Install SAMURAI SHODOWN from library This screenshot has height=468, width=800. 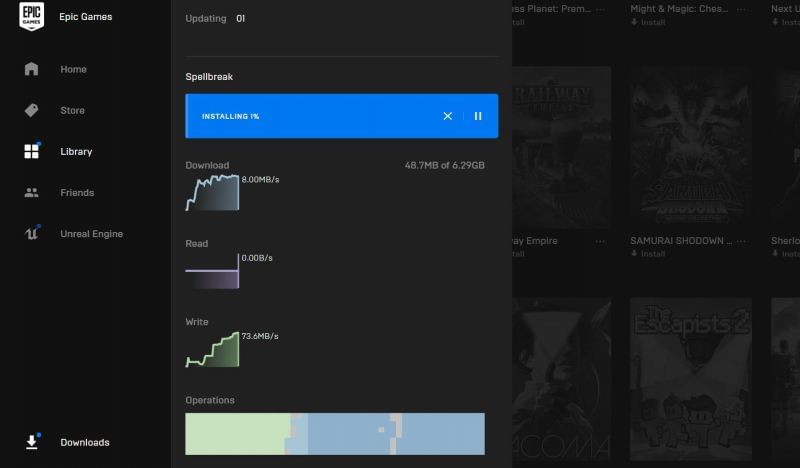tap(648, 254)
